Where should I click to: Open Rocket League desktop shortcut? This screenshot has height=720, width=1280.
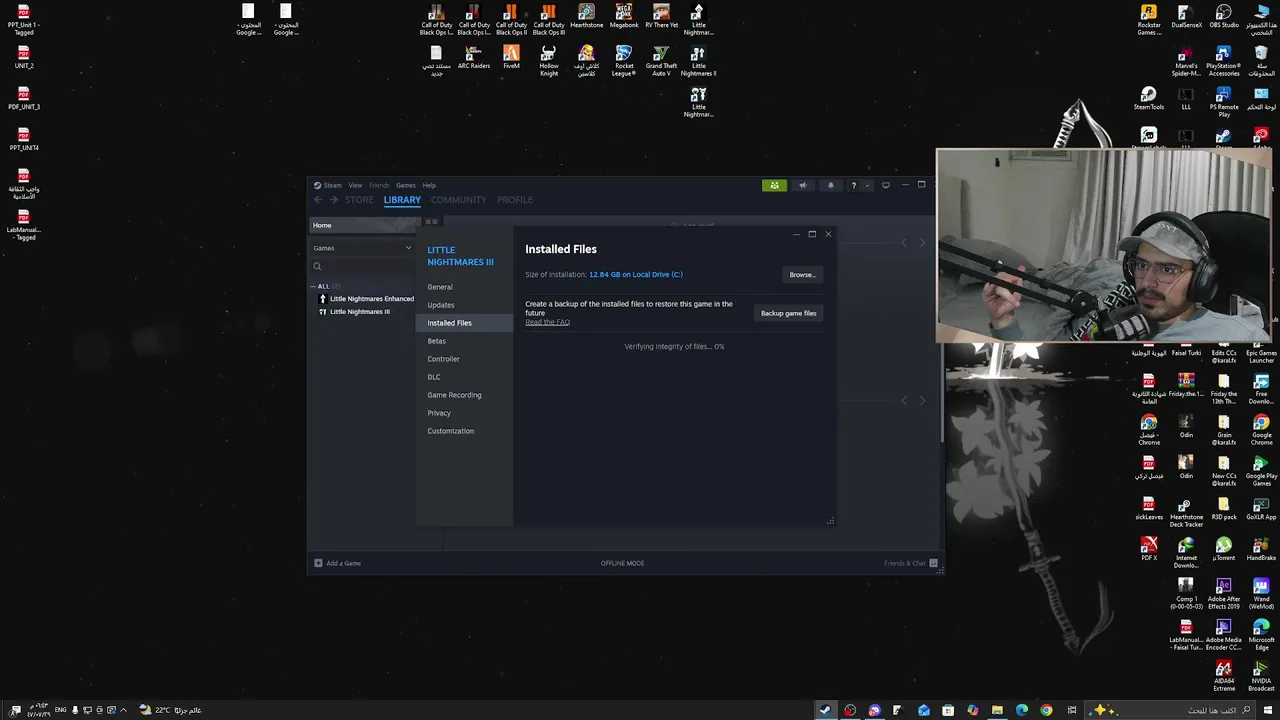(x=624, y=60)
